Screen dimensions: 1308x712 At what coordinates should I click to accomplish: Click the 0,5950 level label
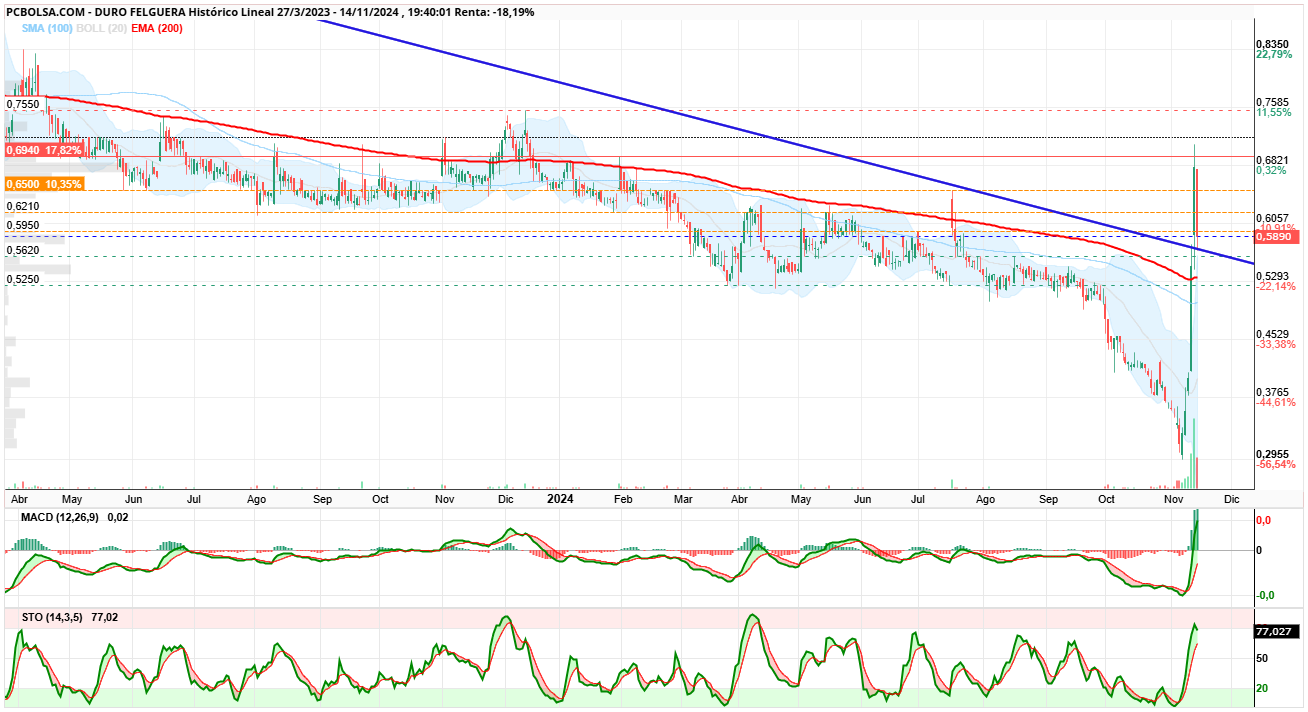point(22,226)
